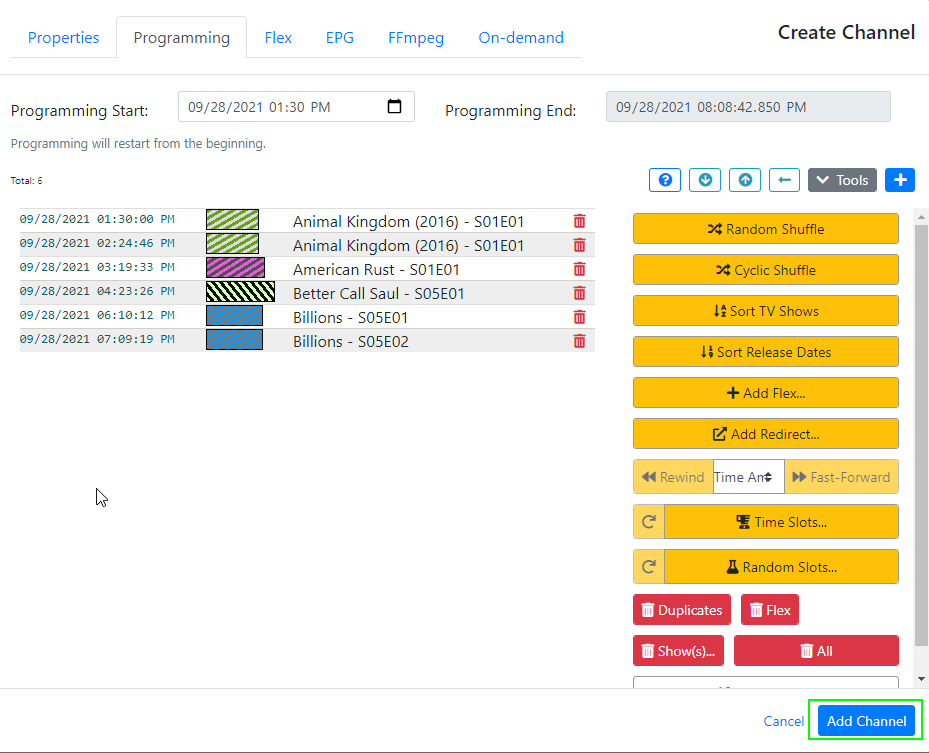929x753 pixels.
Task: Click the blue striped swatch for Billions S05E01
Action: coord(235,316)
